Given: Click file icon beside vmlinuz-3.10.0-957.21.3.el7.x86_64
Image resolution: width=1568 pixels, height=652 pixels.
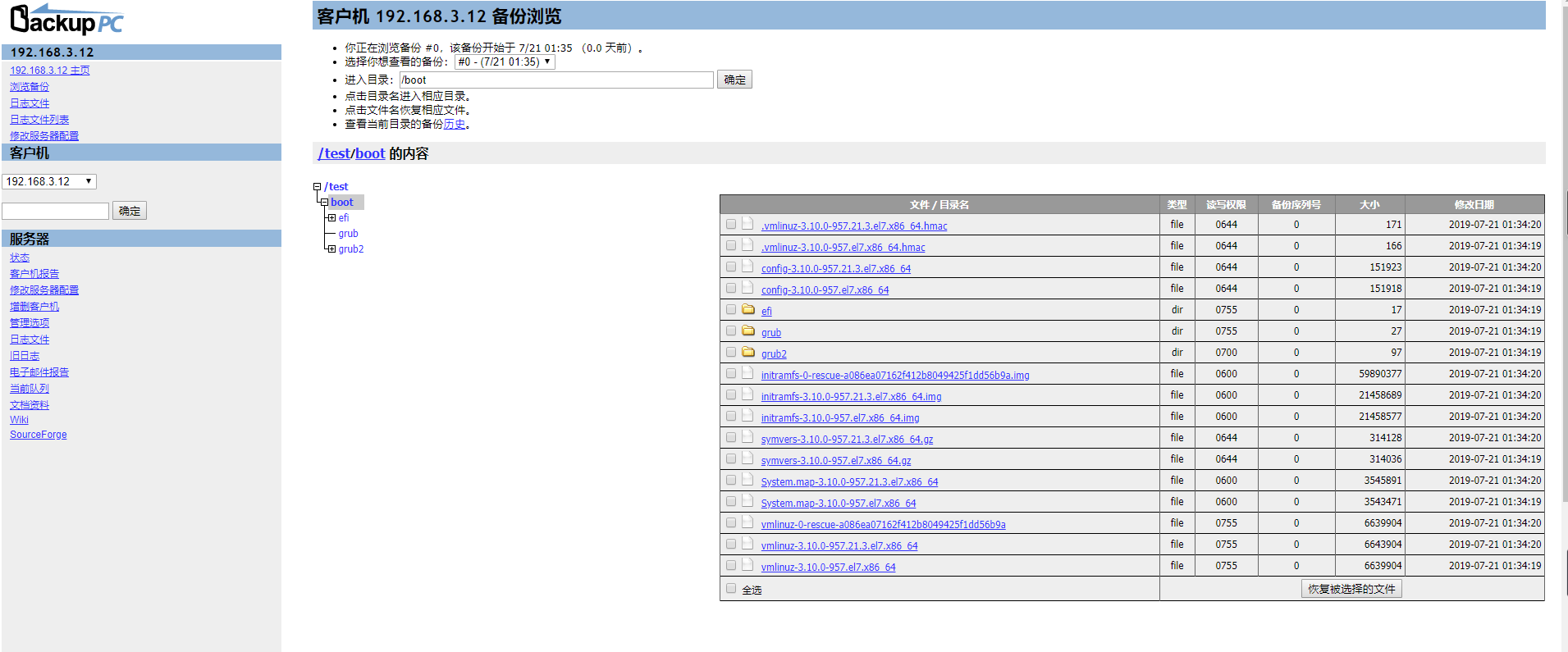Looking at the screenshot, I should [747, 544].
